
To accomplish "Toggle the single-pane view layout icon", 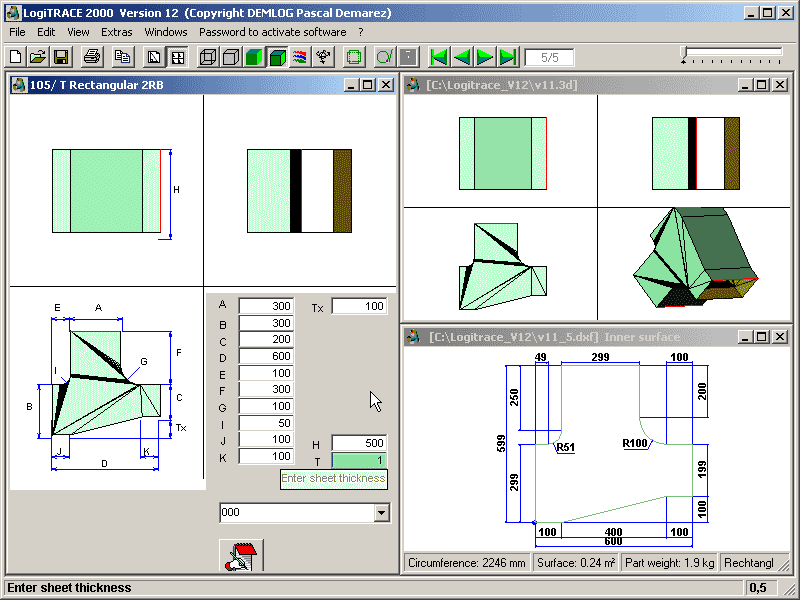I will click(x=154, y=57).
